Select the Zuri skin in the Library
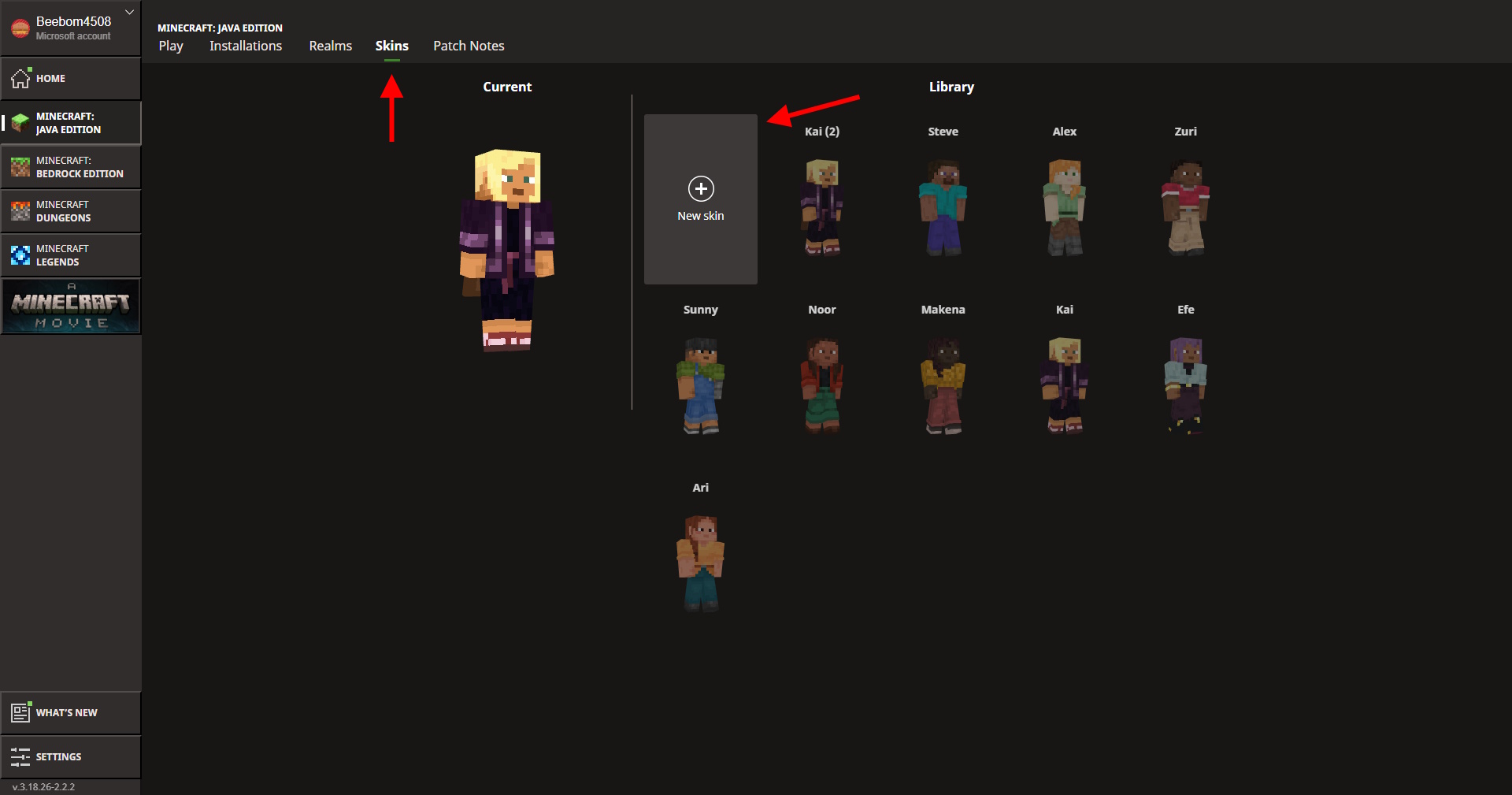1512x795 pixels. pyautogui.click(x=1184, y=207)
